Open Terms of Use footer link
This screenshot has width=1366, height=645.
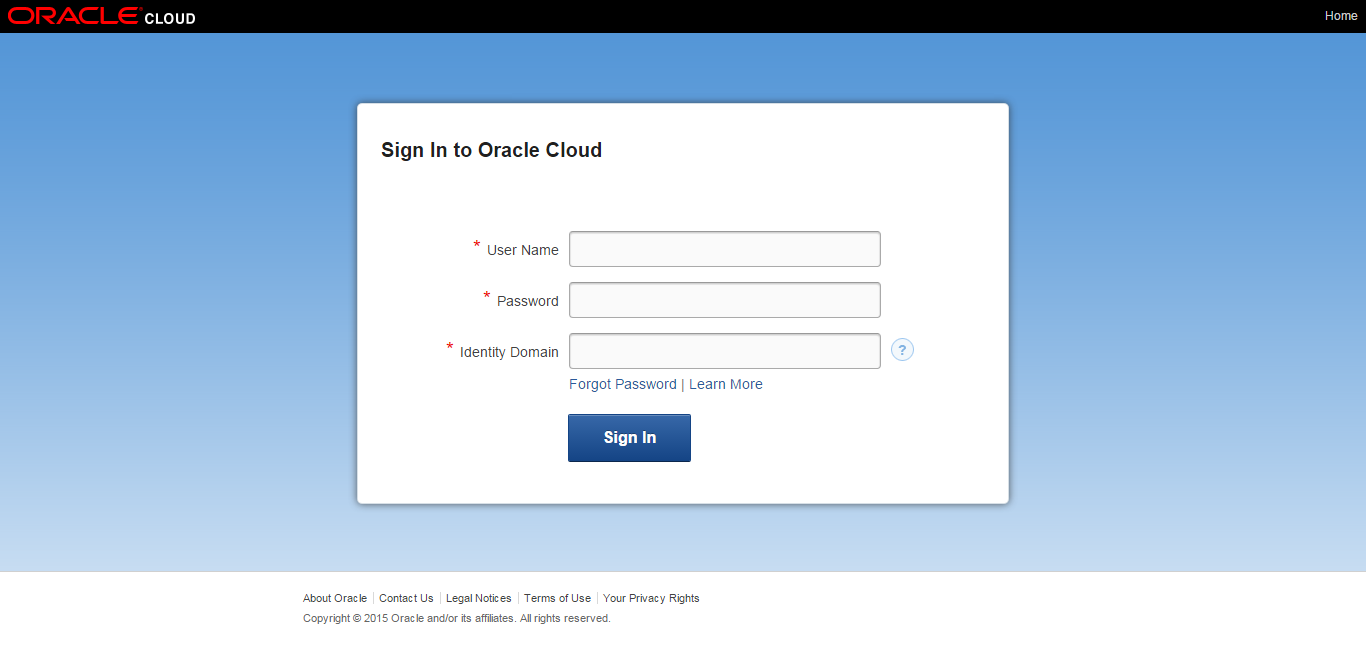[x=557, y=598]
